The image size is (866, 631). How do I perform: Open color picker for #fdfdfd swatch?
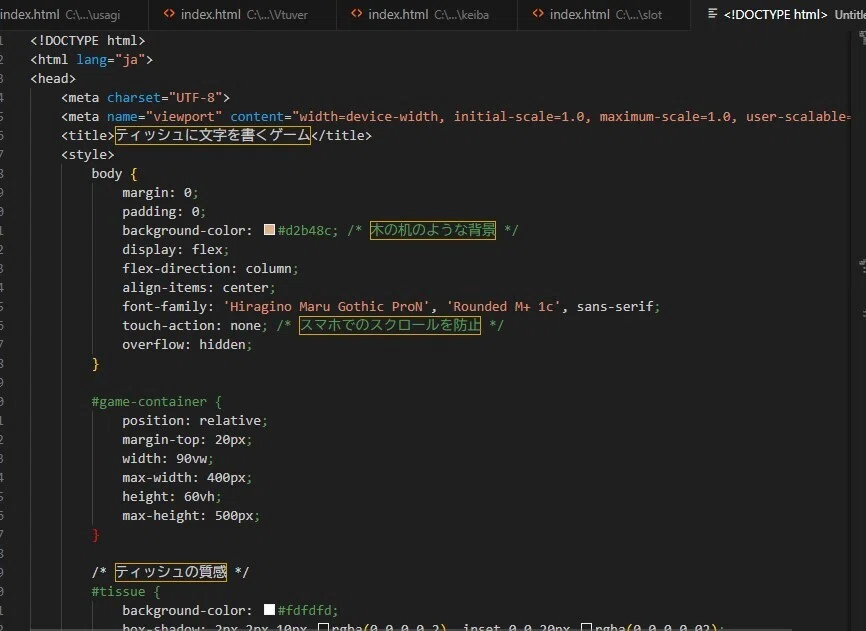[270, 609]
